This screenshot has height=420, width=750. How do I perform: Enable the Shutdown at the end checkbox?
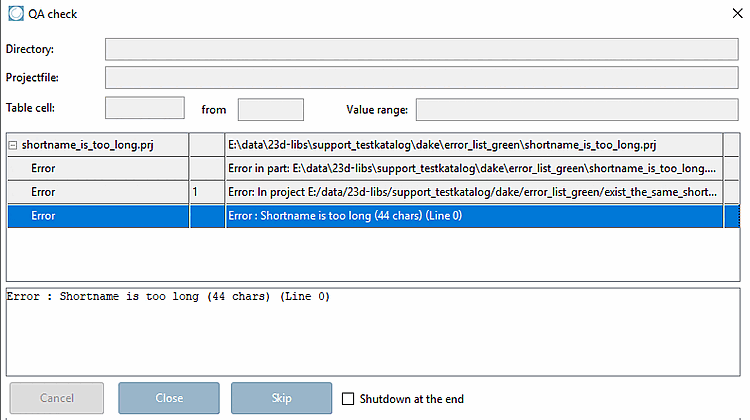click(x=348, y=398)
